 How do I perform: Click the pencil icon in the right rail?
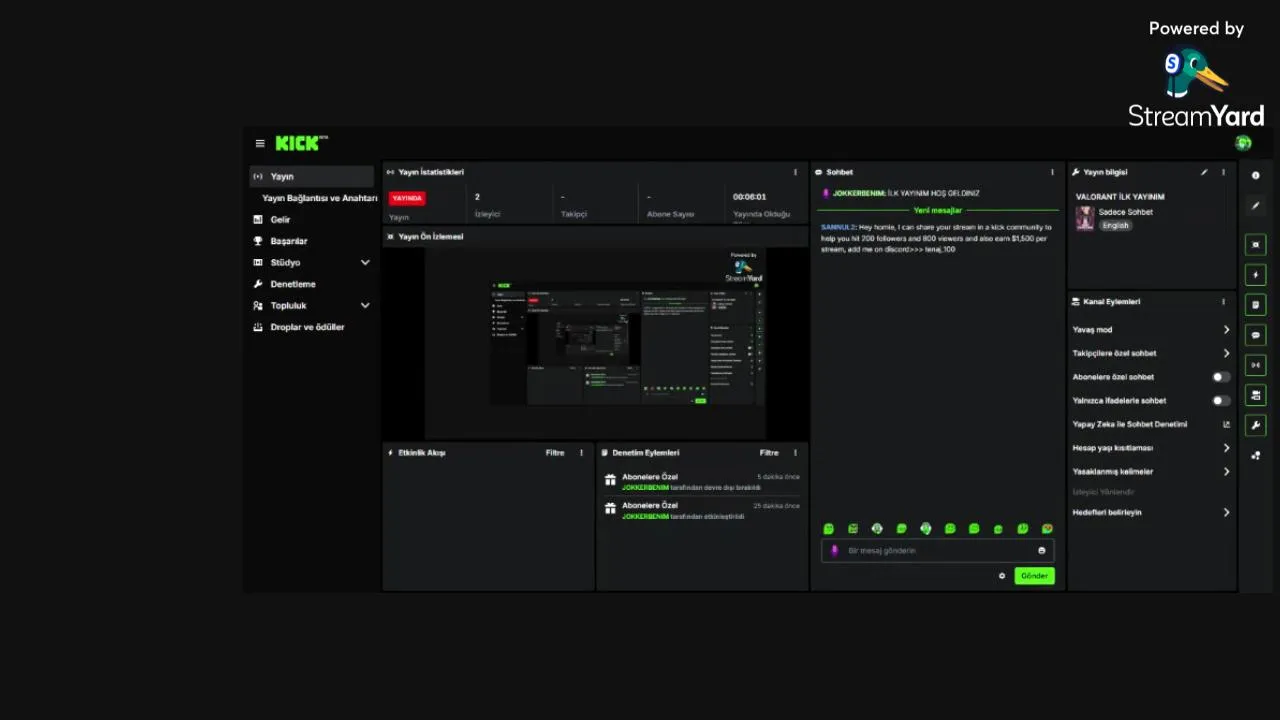[x=1256, y=205]
